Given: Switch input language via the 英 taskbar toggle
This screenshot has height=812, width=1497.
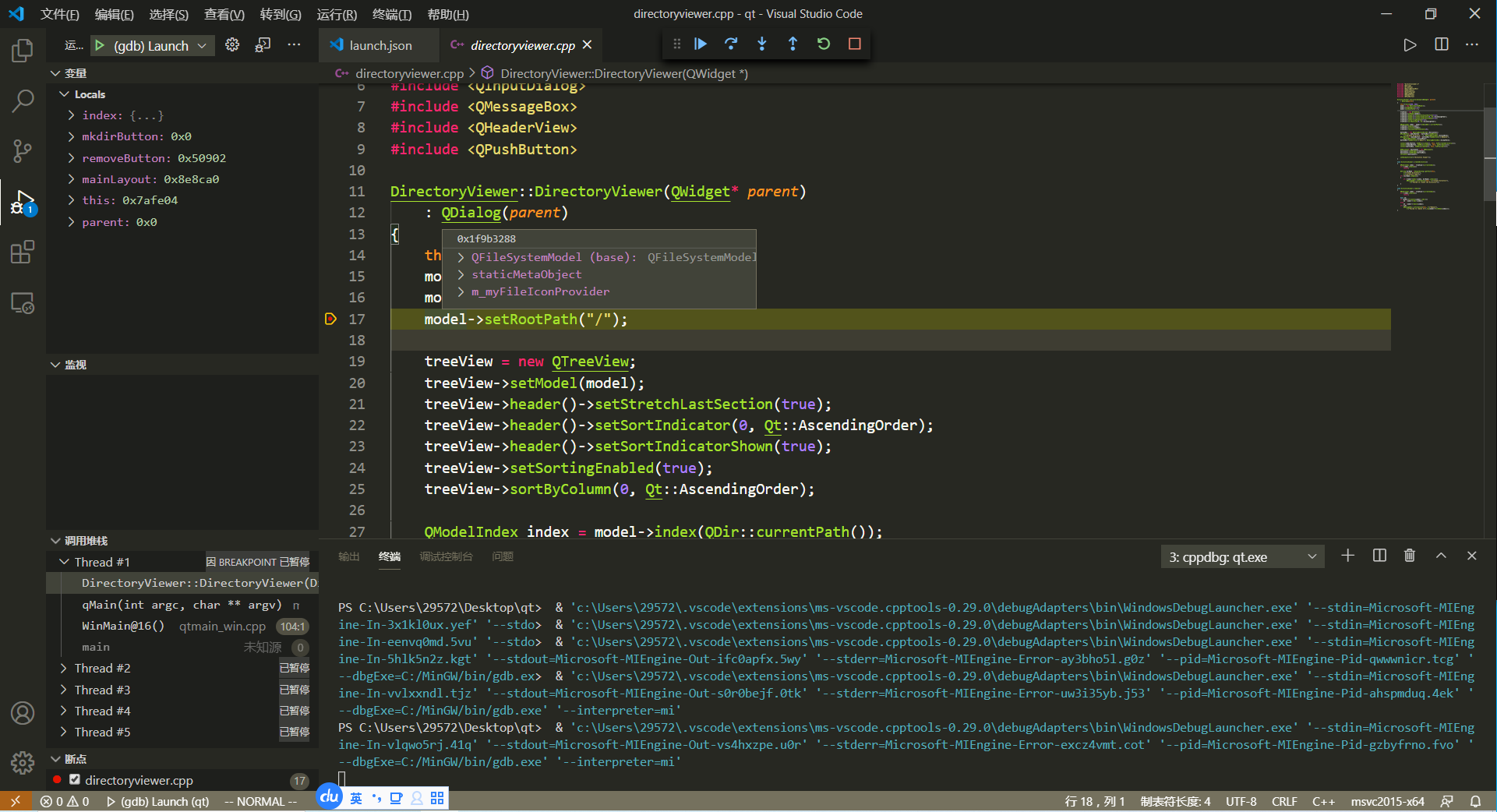Looking at the screenshot, I should tap(356, 799).
